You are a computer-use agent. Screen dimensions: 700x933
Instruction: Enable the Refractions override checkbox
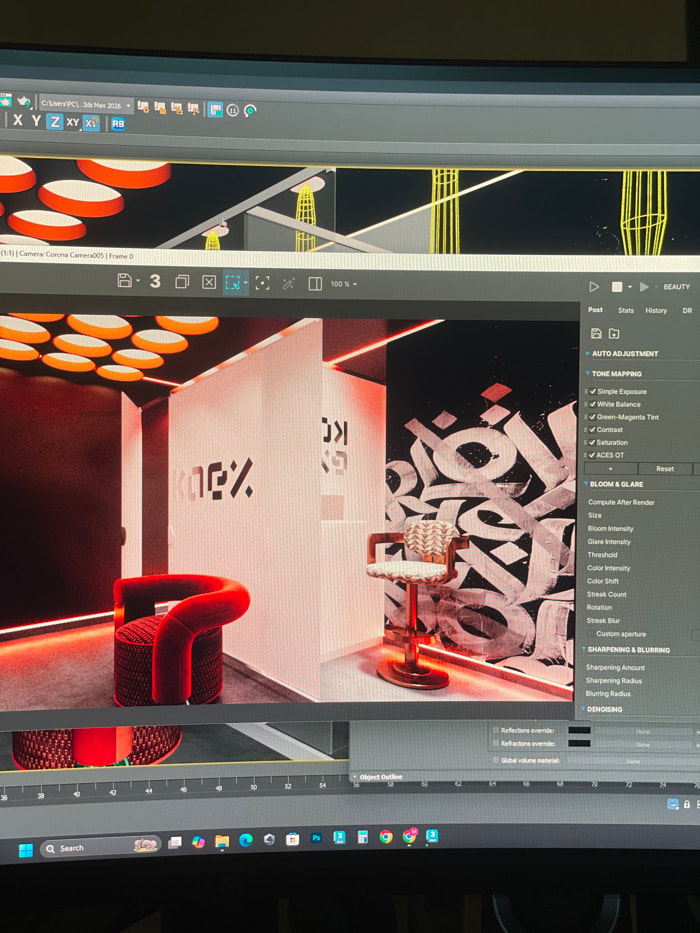click(496, 743)
